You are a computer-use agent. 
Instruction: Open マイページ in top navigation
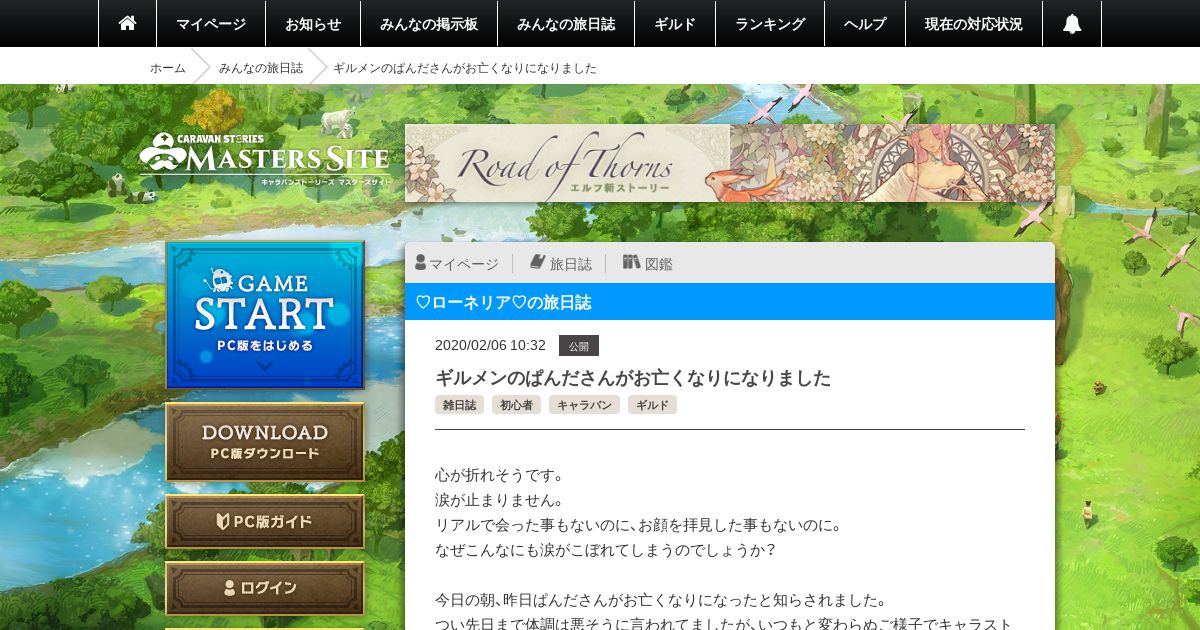tap(211, 23)
